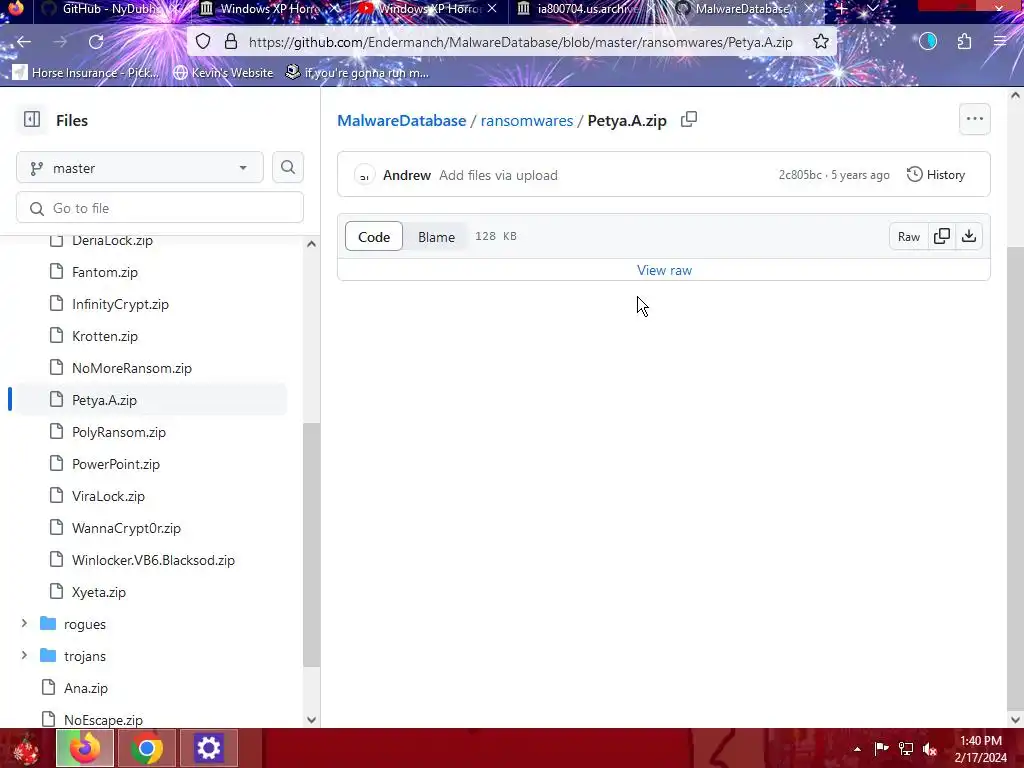Open the master branch dropdown
The width and height of the screenshot is (1024, 768).
coord(140,168)
